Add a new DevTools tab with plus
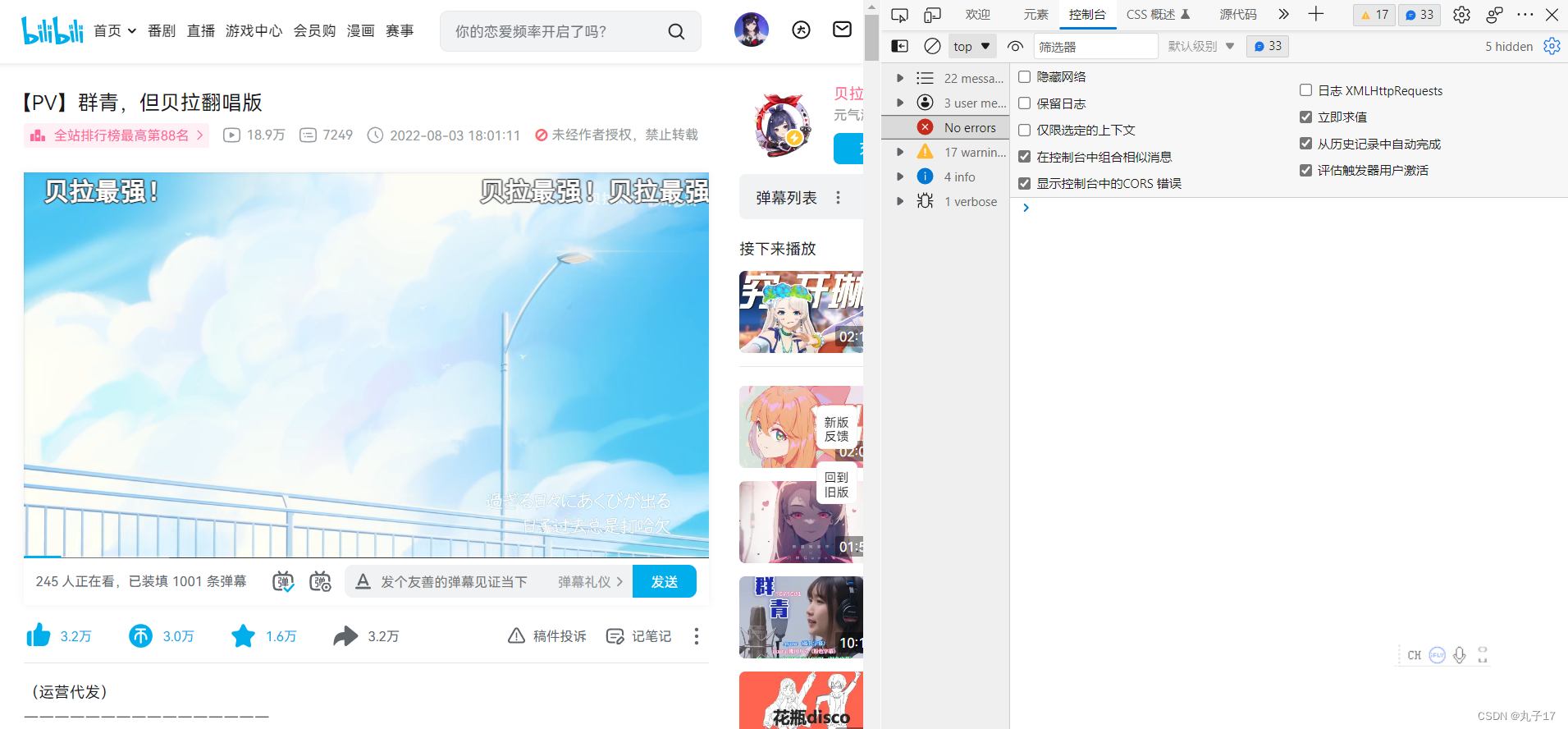 point(1316,14)
